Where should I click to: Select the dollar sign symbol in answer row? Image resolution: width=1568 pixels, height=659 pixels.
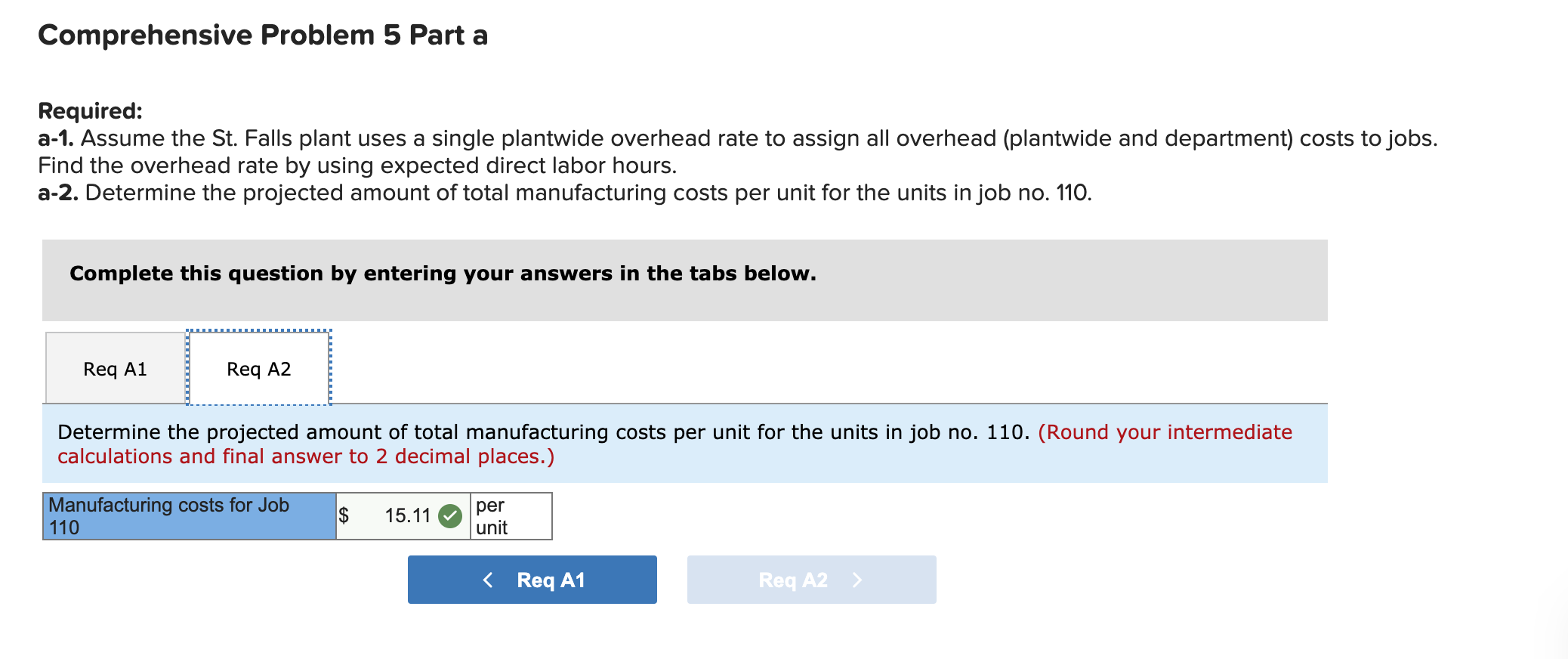[344, 515]
